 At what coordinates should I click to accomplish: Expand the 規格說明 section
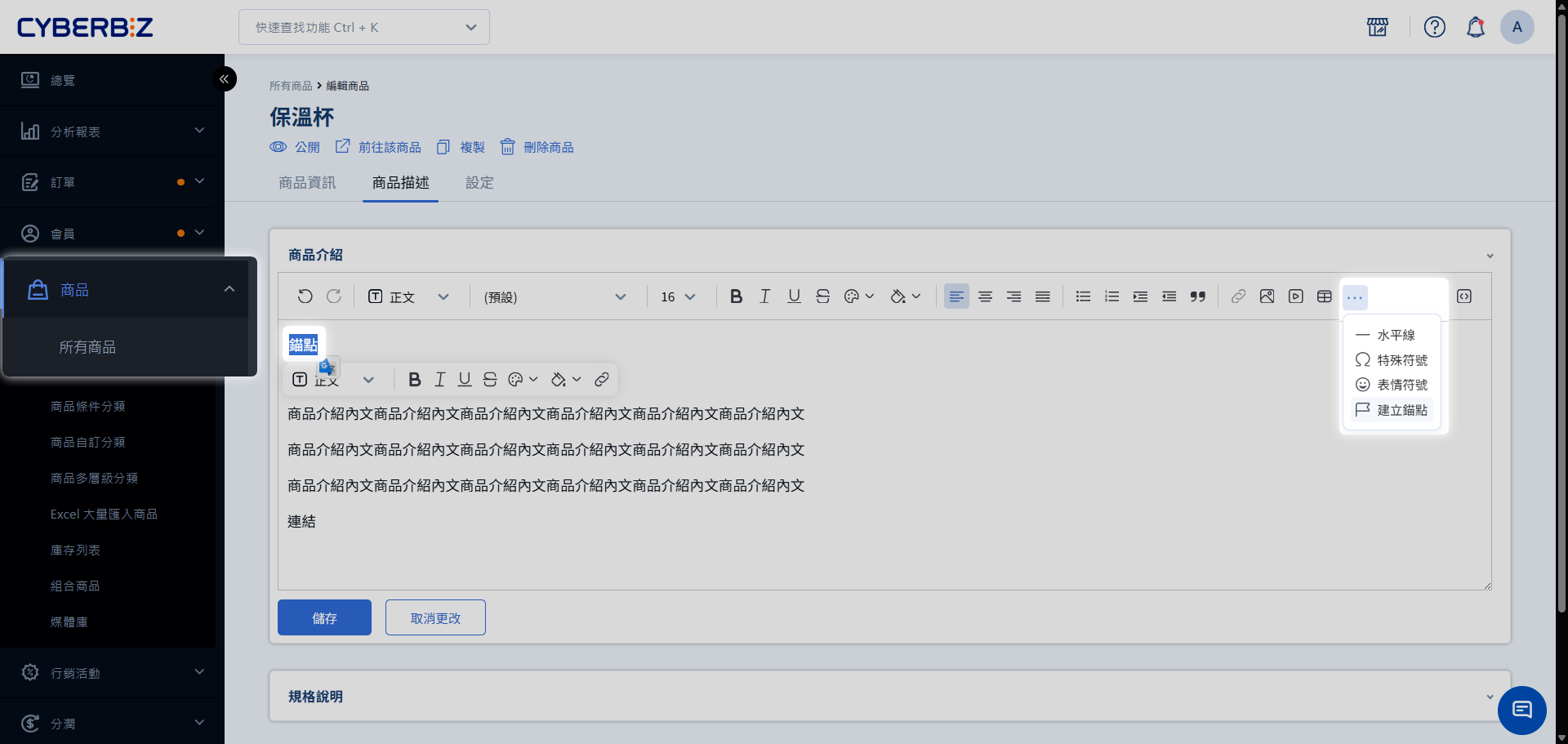(x=889, y=697)
